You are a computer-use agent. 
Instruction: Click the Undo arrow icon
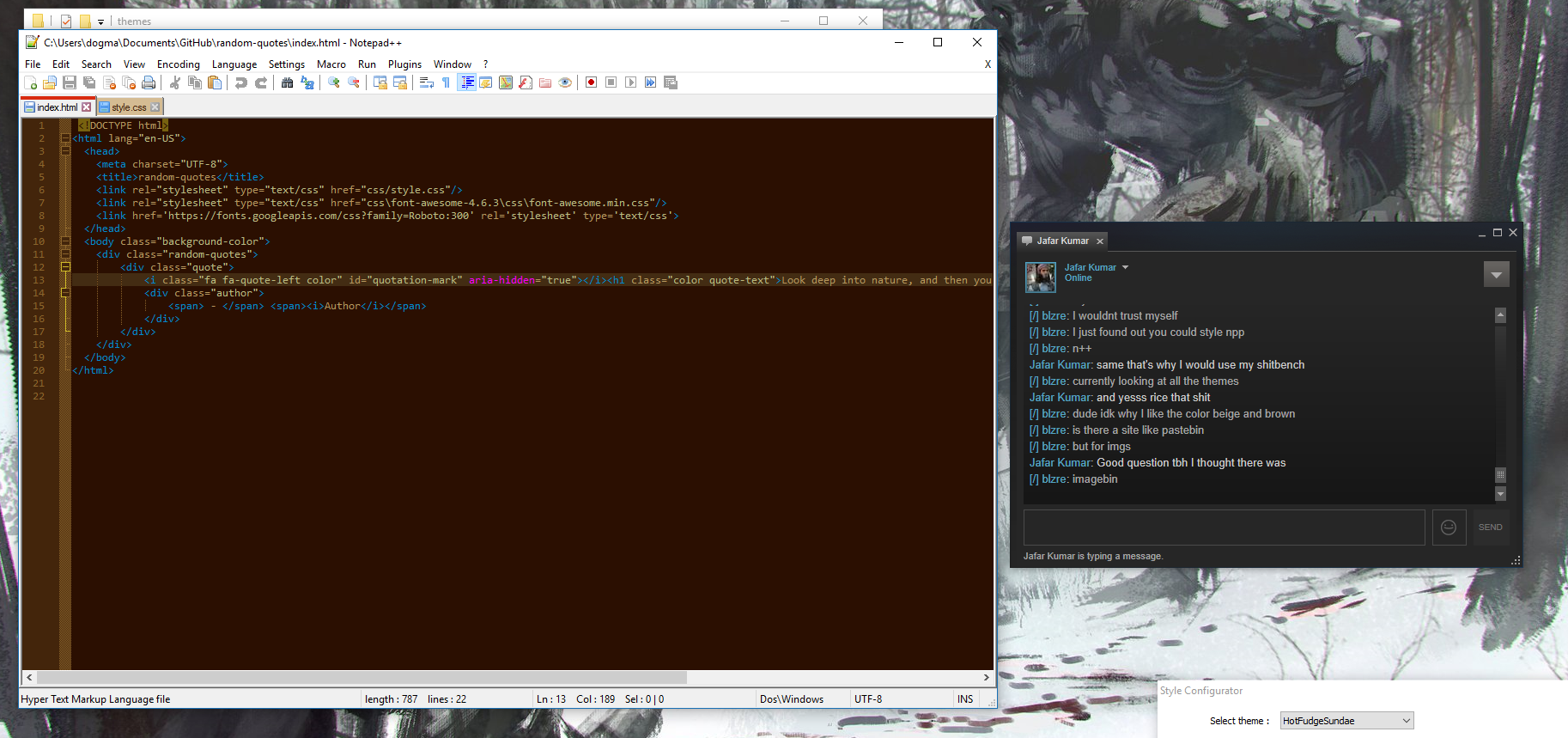[241, 82]
